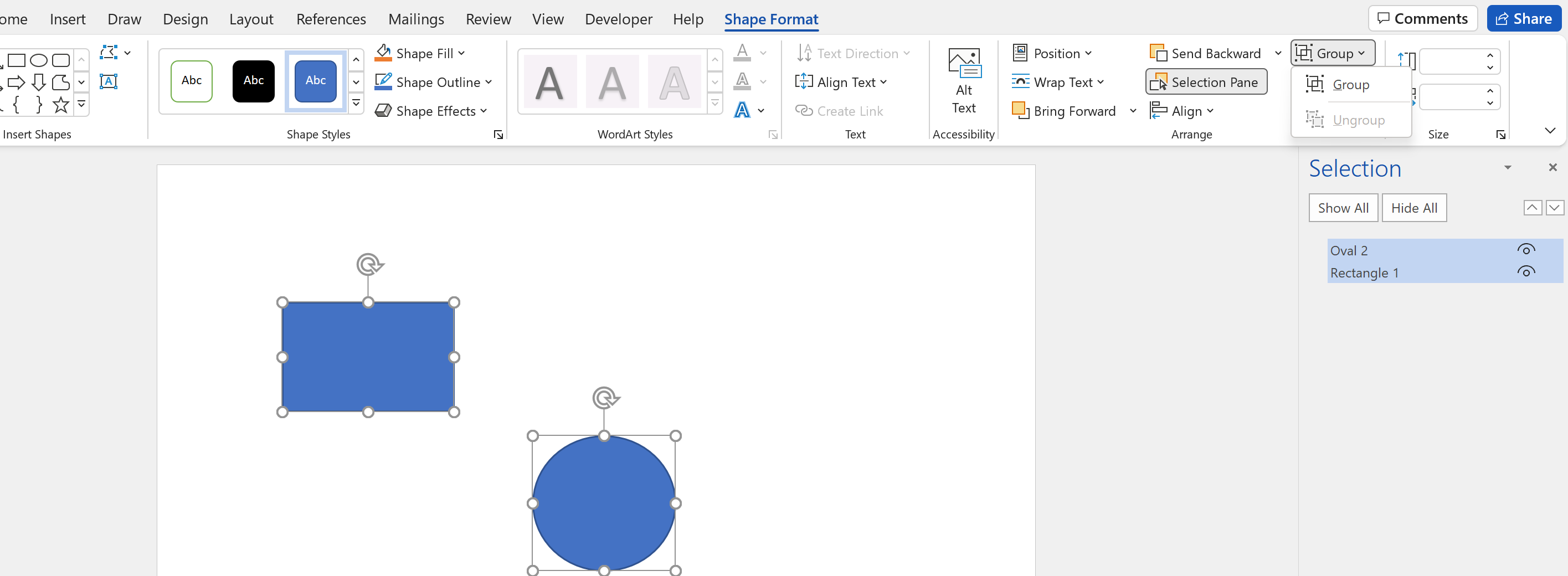Open the Text Fill color dropdown
Screen dimensions: 1568x576
763,53
